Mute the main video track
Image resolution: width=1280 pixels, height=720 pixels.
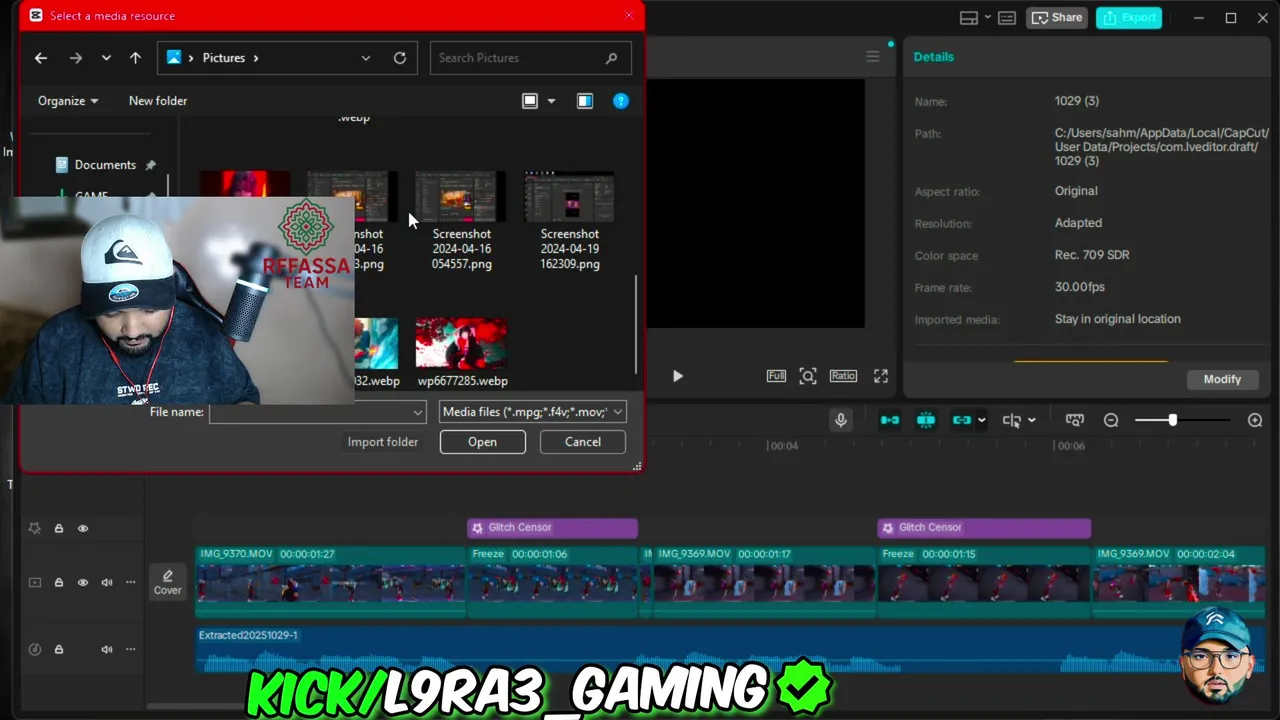[107, 582]
